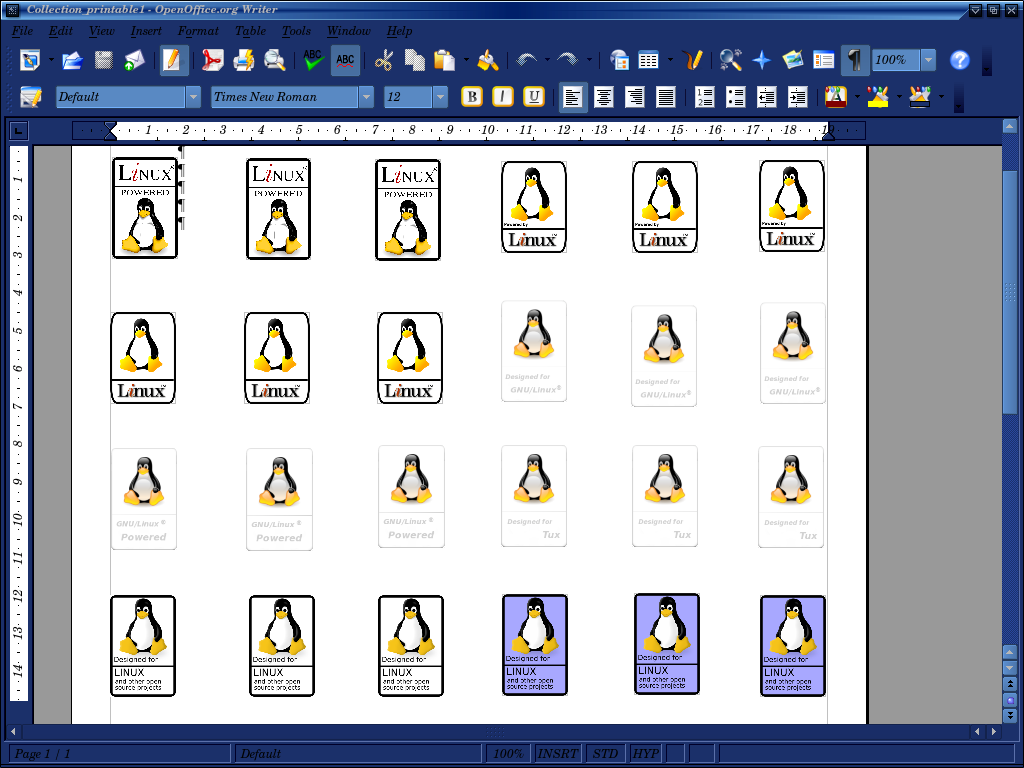Open Data Sources icon

coord(824,60)
